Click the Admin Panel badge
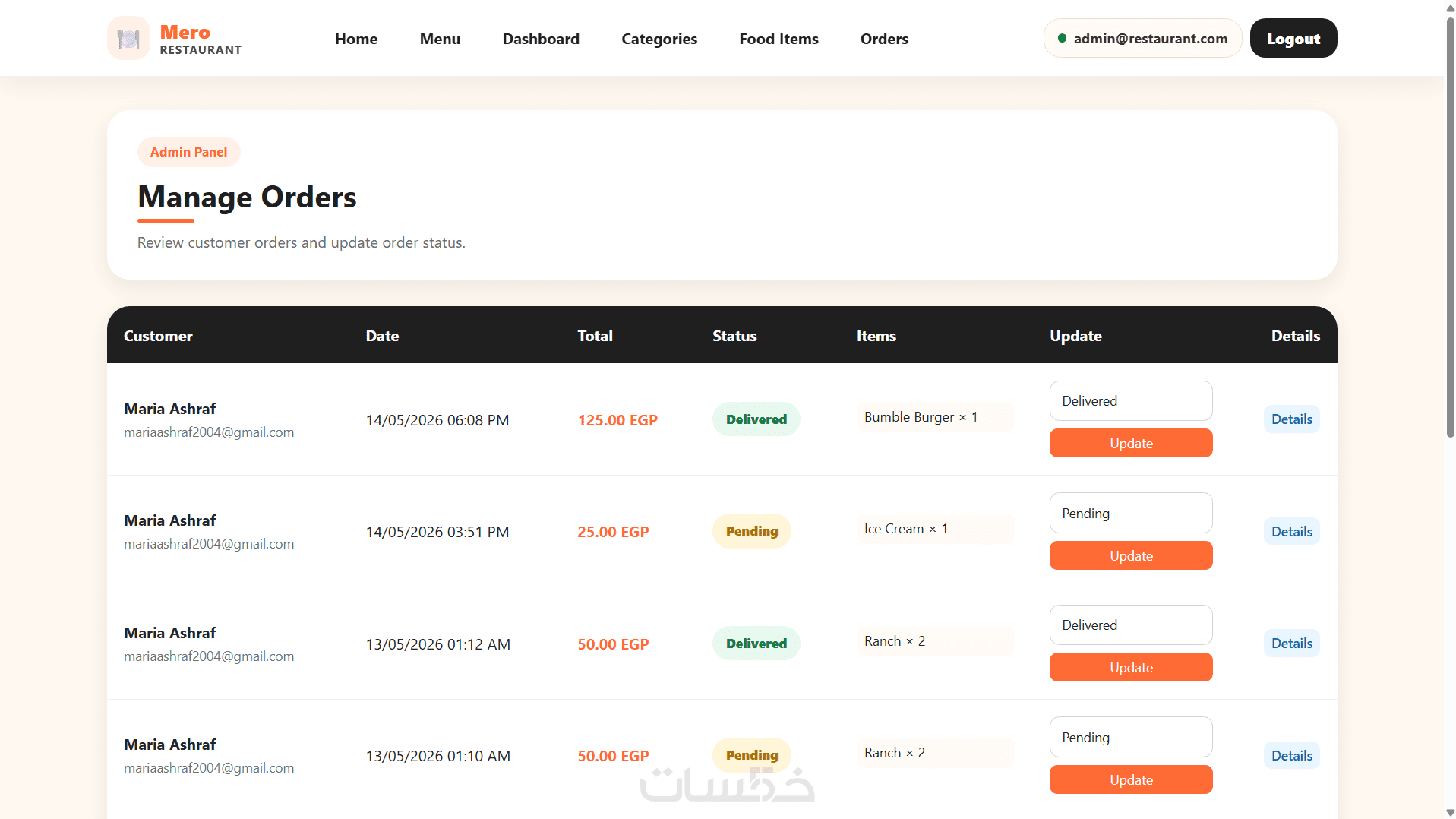The height and width of the screenshot is (819, 1456). [188, 152]
